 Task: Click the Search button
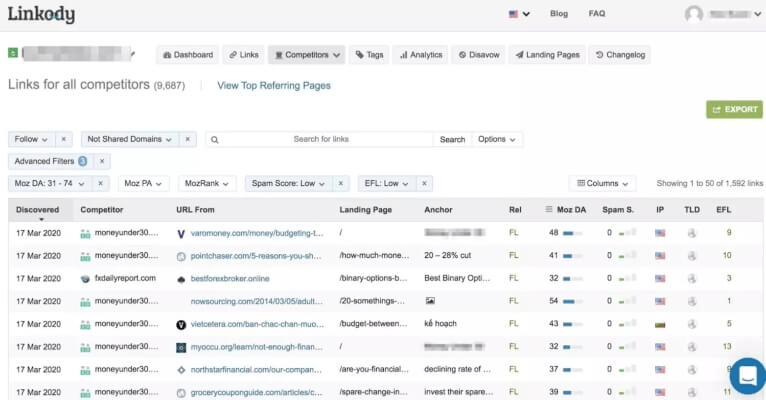(x=452, y=139)
